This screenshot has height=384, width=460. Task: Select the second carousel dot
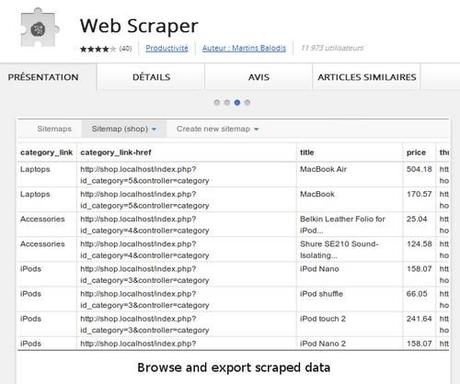(x=227, y=102)
